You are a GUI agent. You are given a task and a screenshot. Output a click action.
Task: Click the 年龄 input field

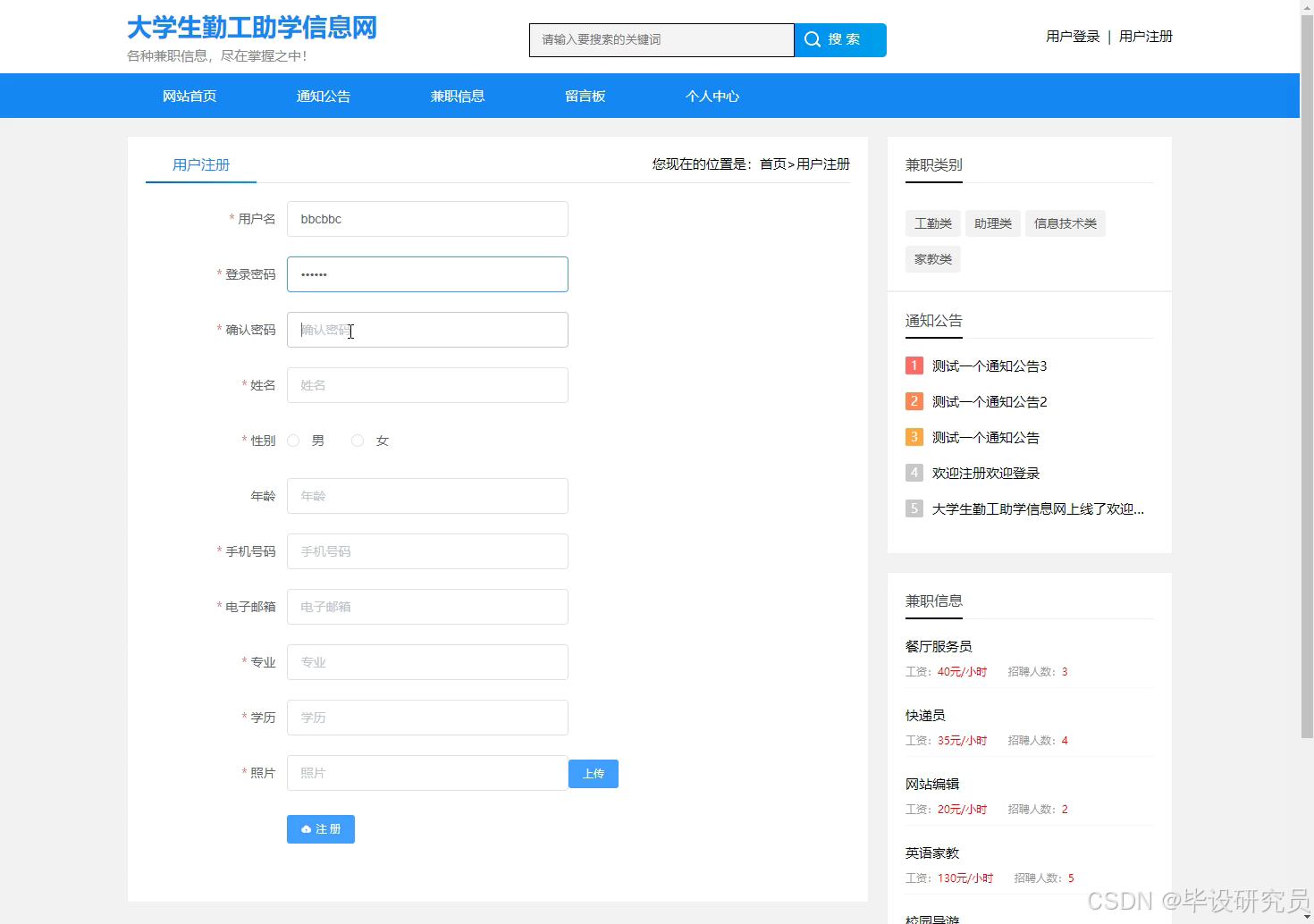point(427,496)
